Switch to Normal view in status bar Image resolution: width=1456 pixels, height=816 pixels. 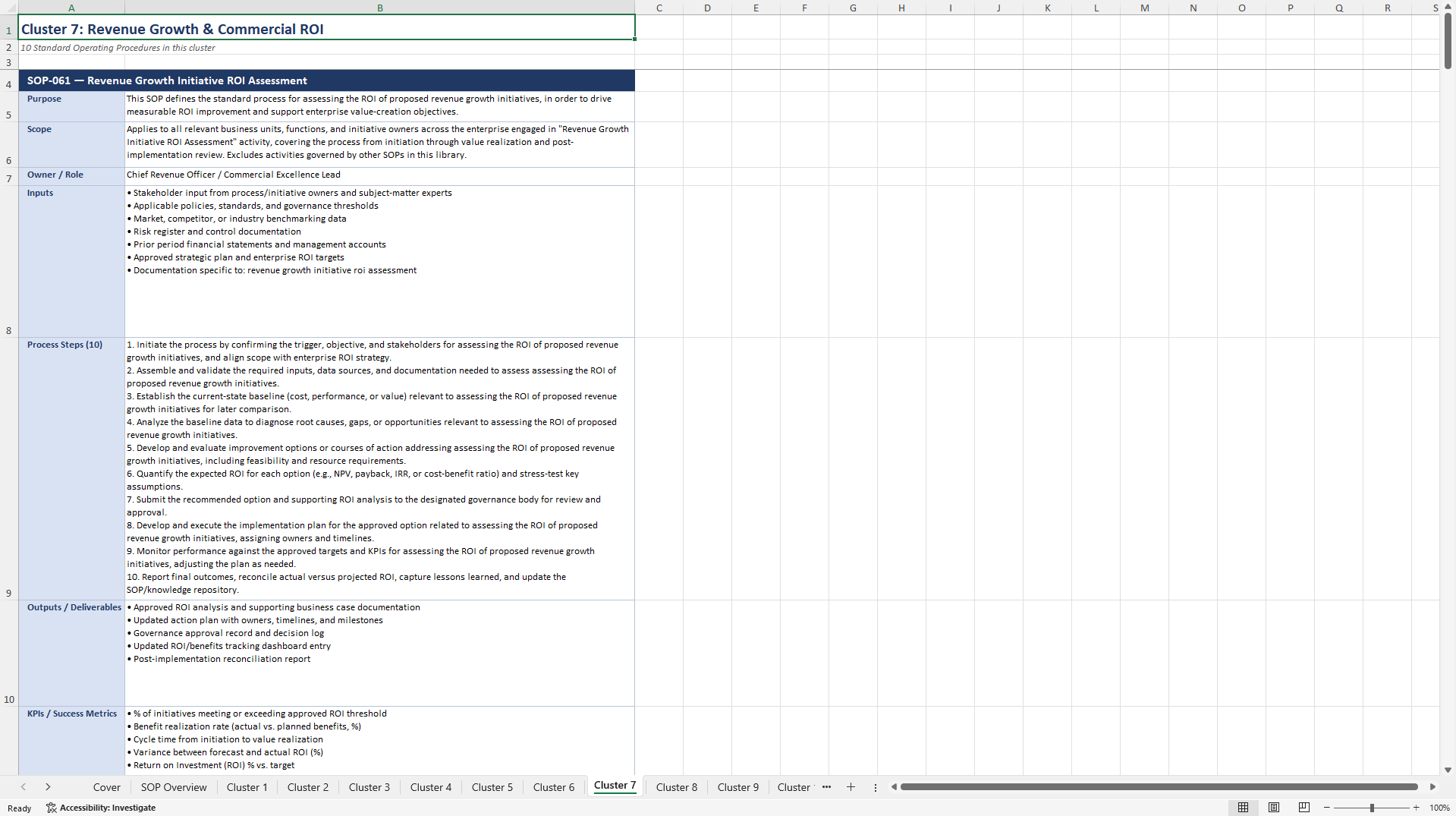pos(1243,808)
